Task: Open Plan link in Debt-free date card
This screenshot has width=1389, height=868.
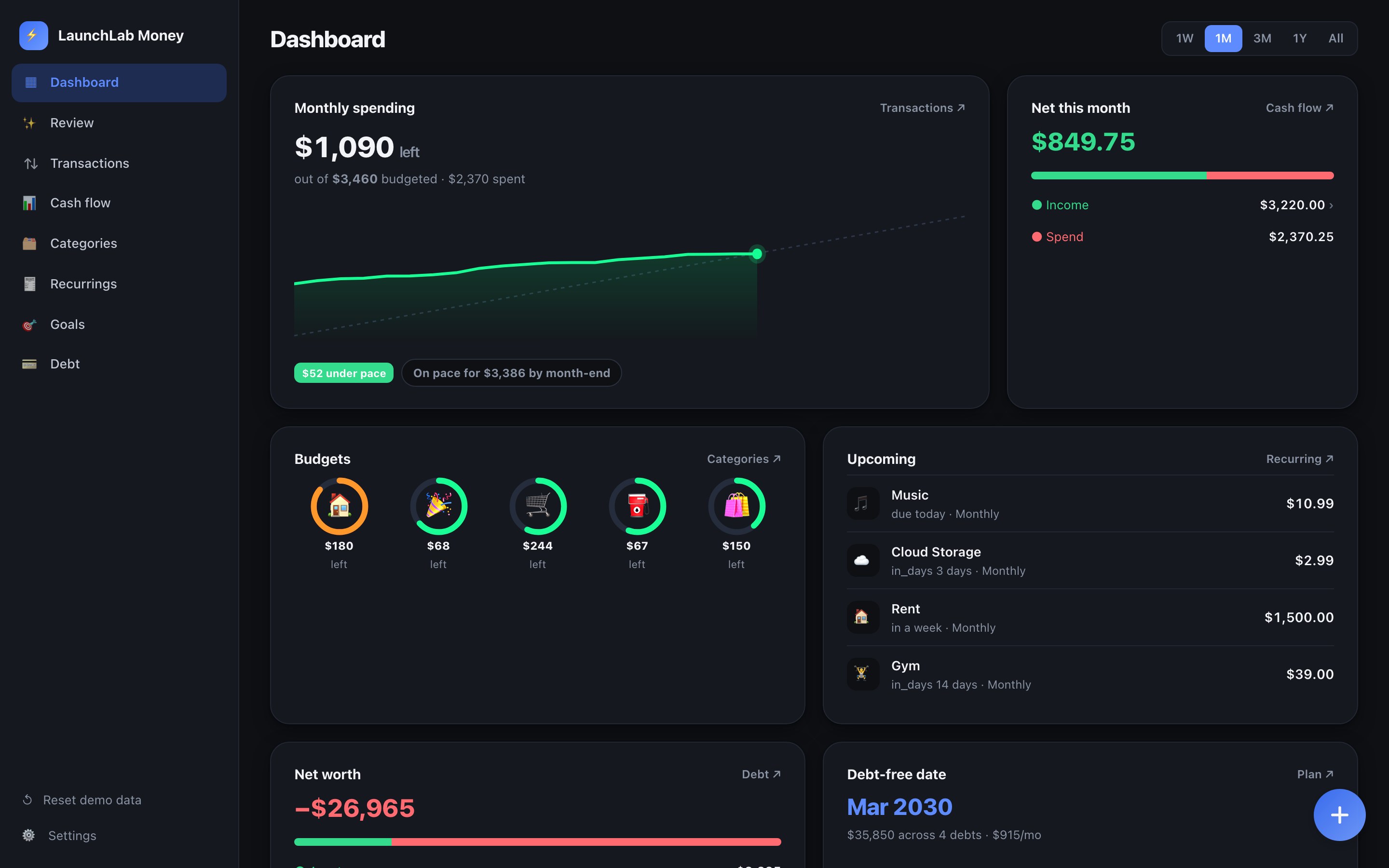Action: tap(1315, 774)
